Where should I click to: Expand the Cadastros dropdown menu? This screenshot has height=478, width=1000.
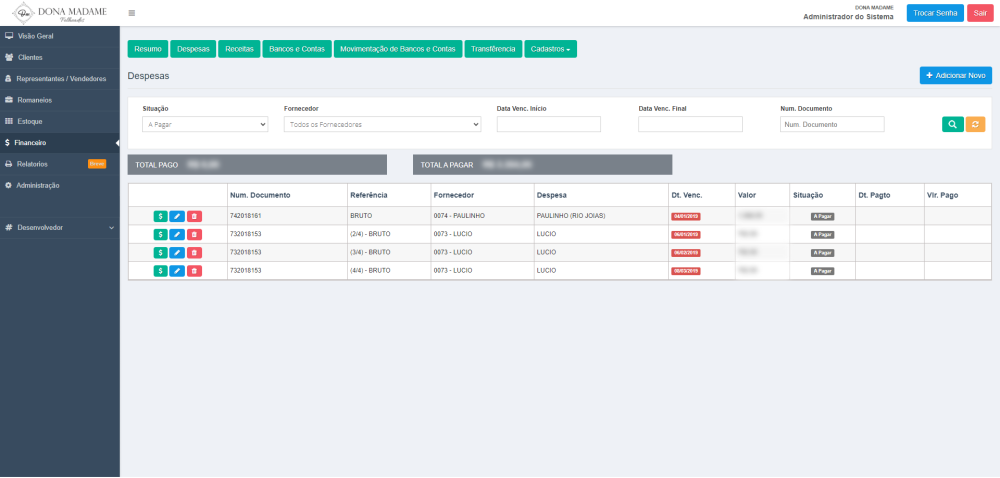pos(550,49)
